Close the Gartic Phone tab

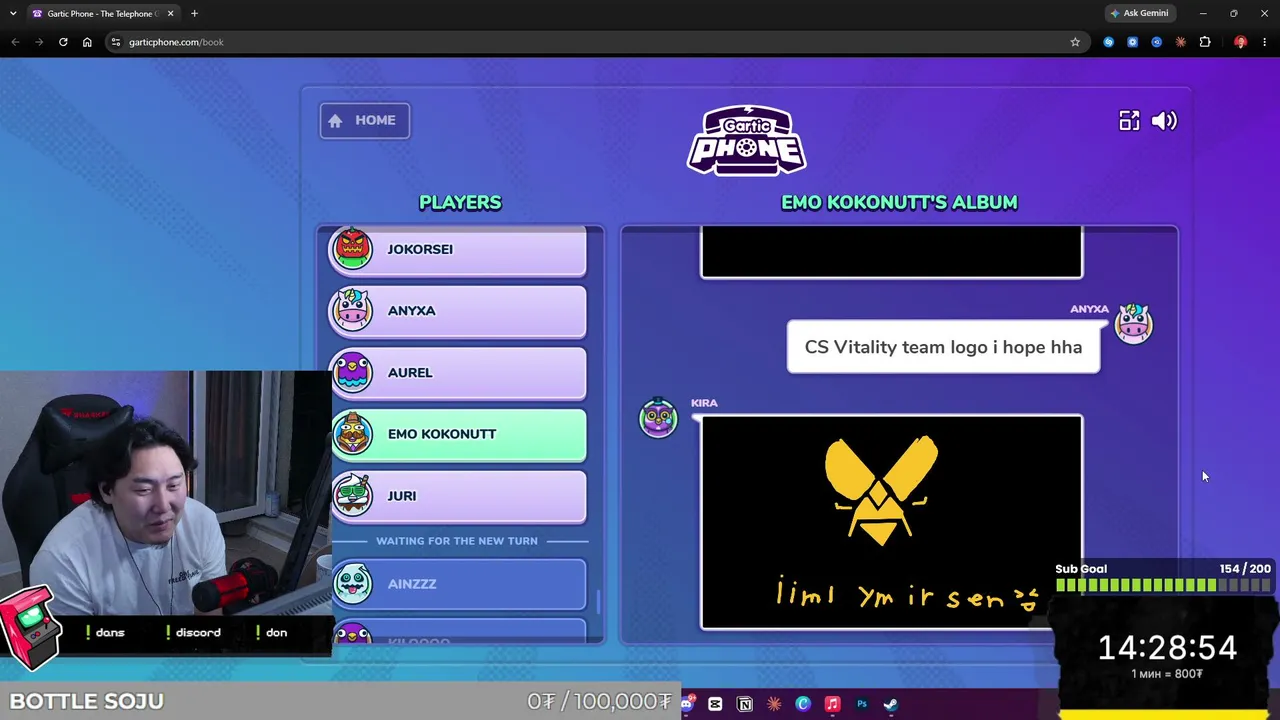coord(170,14)
